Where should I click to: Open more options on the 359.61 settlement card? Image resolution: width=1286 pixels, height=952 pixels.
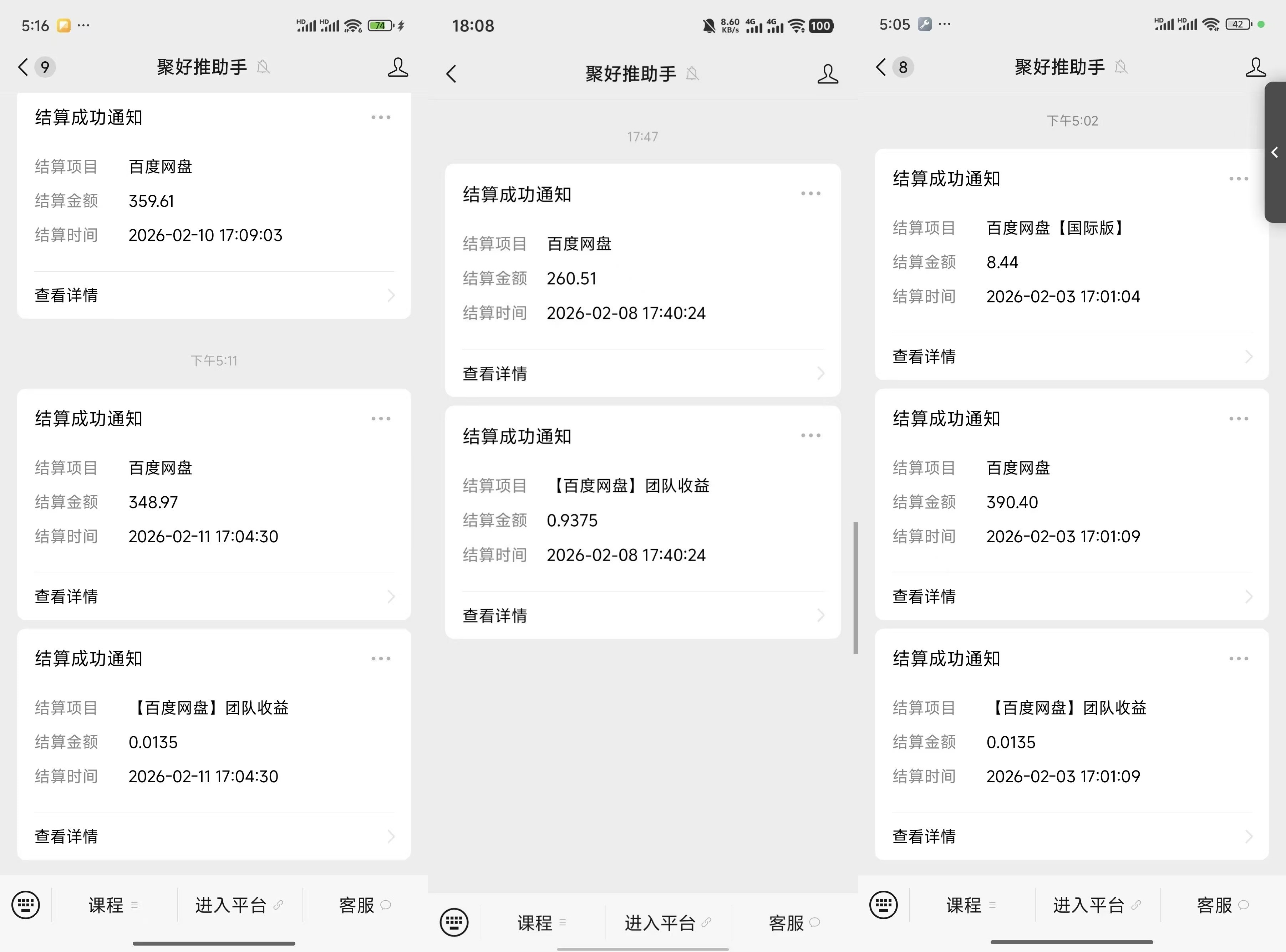pos(381,118)
